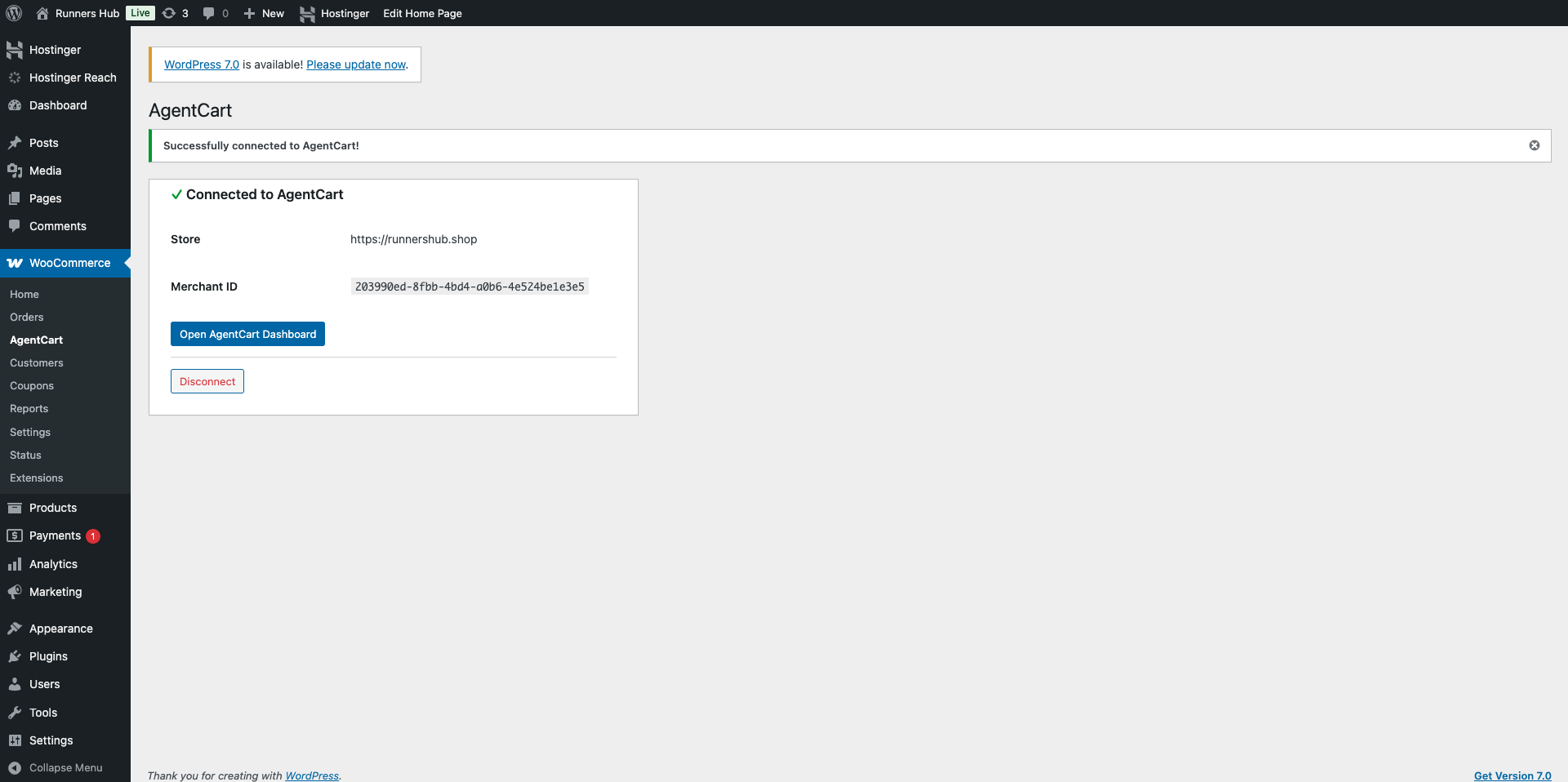Image resolution: width=1568 pixels, height=782 pixels.
Task: Click the Payments dollar icon
Action: click(x=15, y=535)
